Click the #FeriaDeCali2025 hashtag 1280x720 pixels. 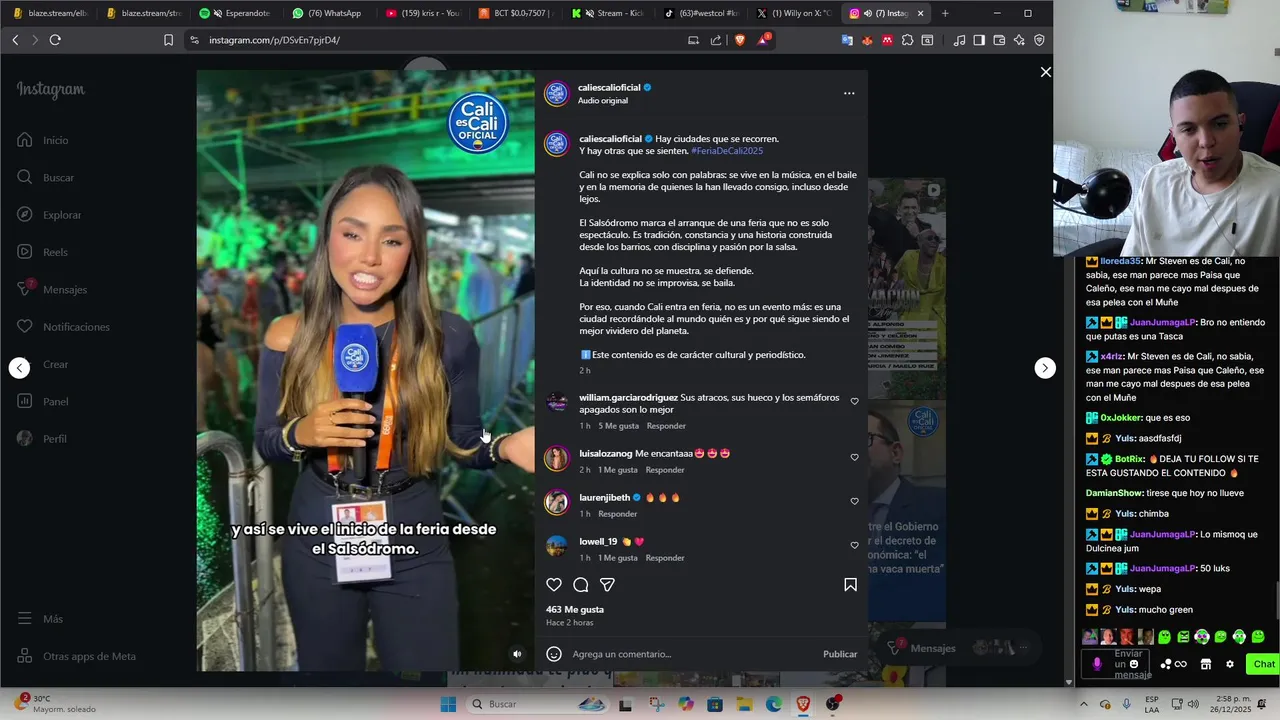pyautogui.click(x=727, y=151)
